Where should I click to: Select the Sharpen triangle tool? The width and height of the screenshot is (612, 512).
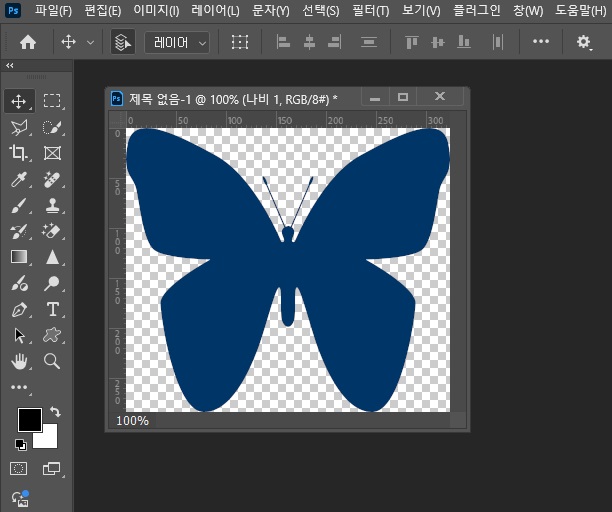52,257
